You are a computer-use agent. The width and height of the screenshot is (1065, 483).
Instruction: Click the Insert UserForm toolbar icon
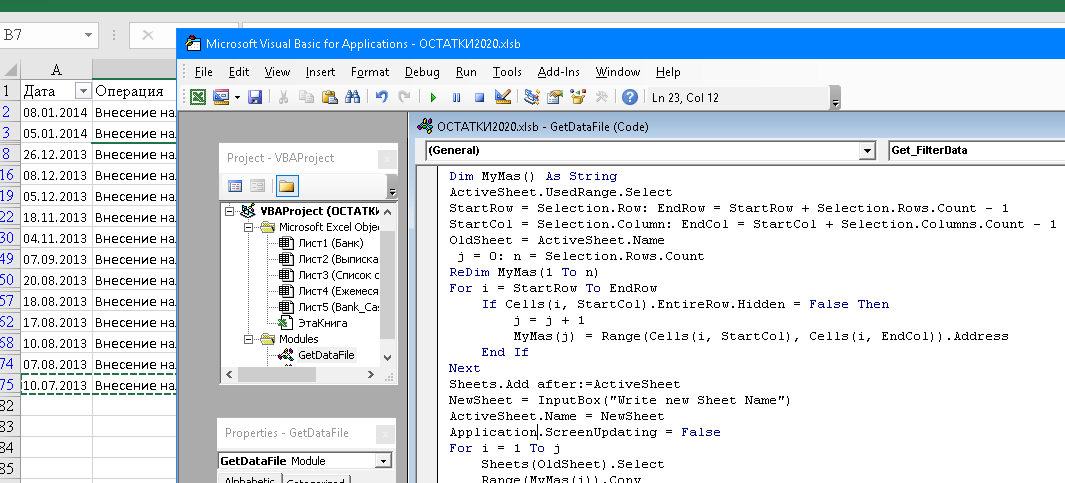pos(221,97)
